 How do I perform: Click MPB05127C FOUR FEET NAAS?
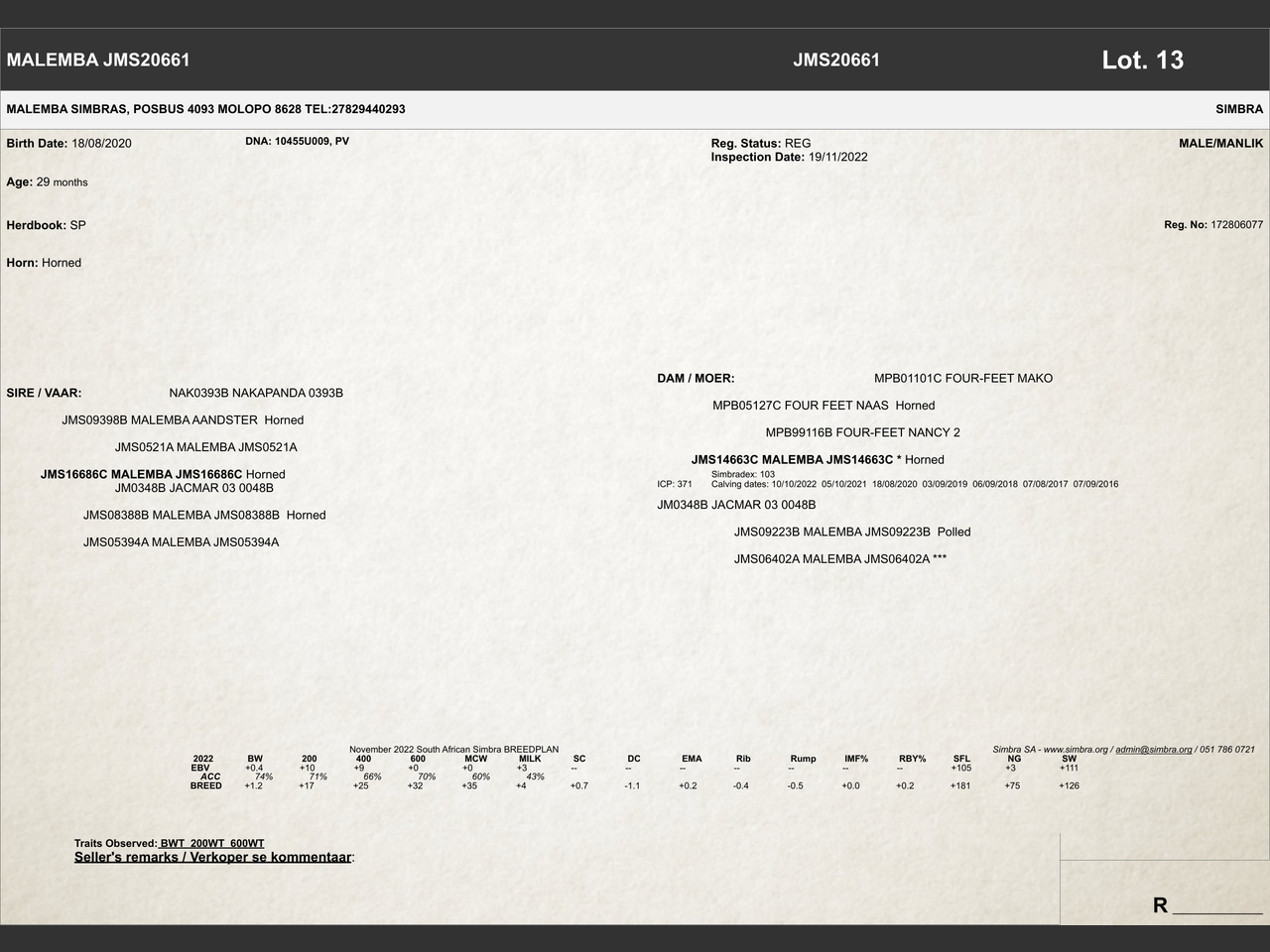click(801, 406)
